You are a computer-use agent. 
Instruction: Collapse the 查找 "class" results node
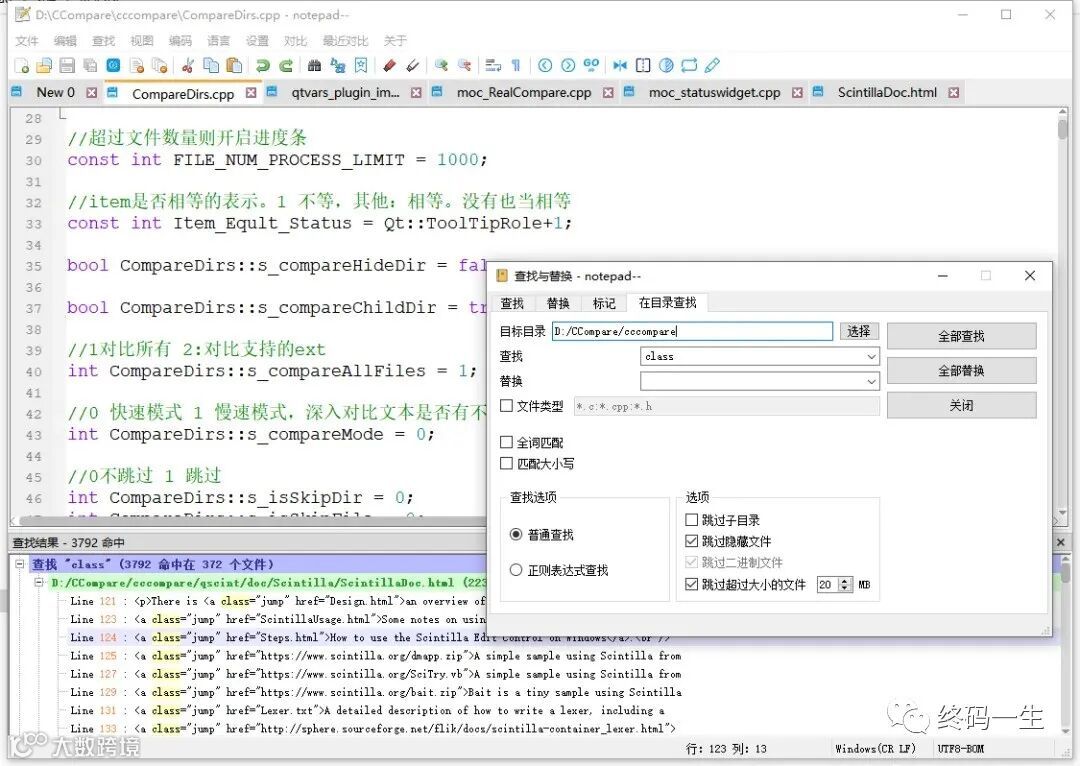[x=20, y=563]
